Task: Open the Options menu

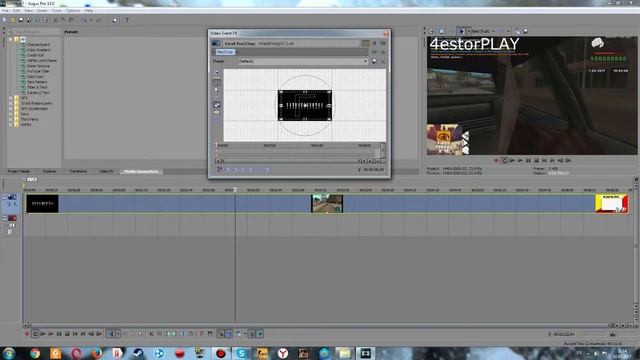Action: [x=73, y=11]
